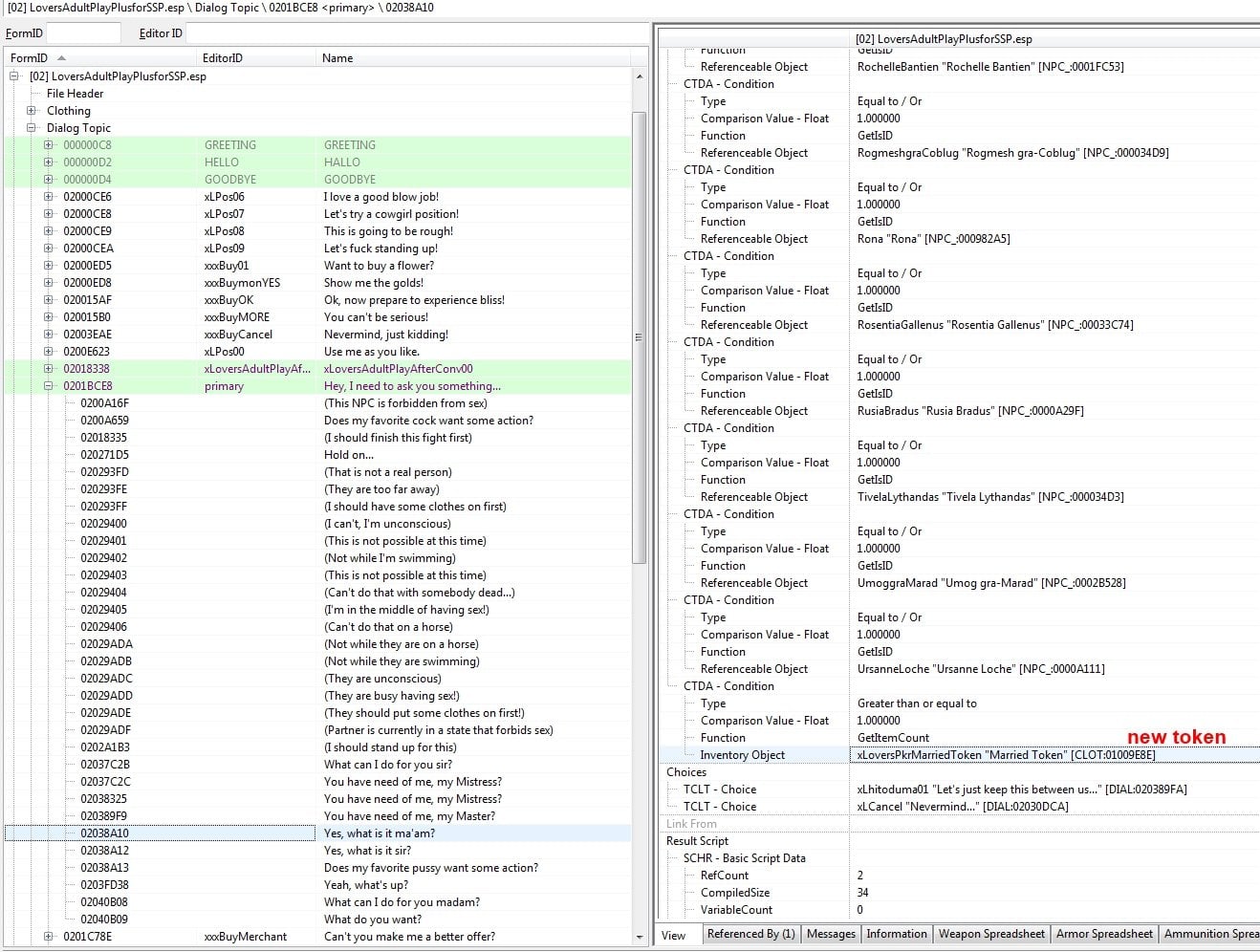Image resolution: width=1260 pixels, height=952 pixels.
Task: Expand the xLoversAdultPlayAfterConv00 topic 02018338
Action: tap(49, 369)
